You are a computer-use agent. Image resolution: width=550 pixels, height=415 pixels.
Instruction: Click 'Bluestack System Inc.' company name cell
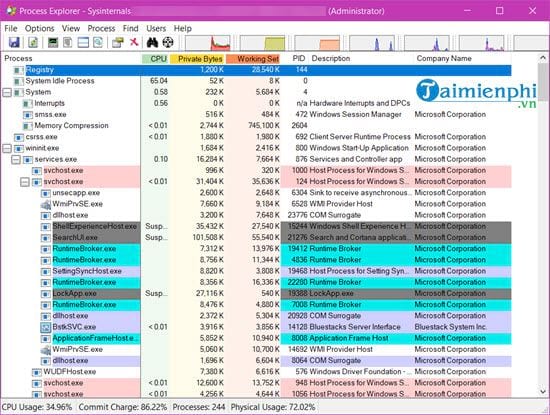450,327
